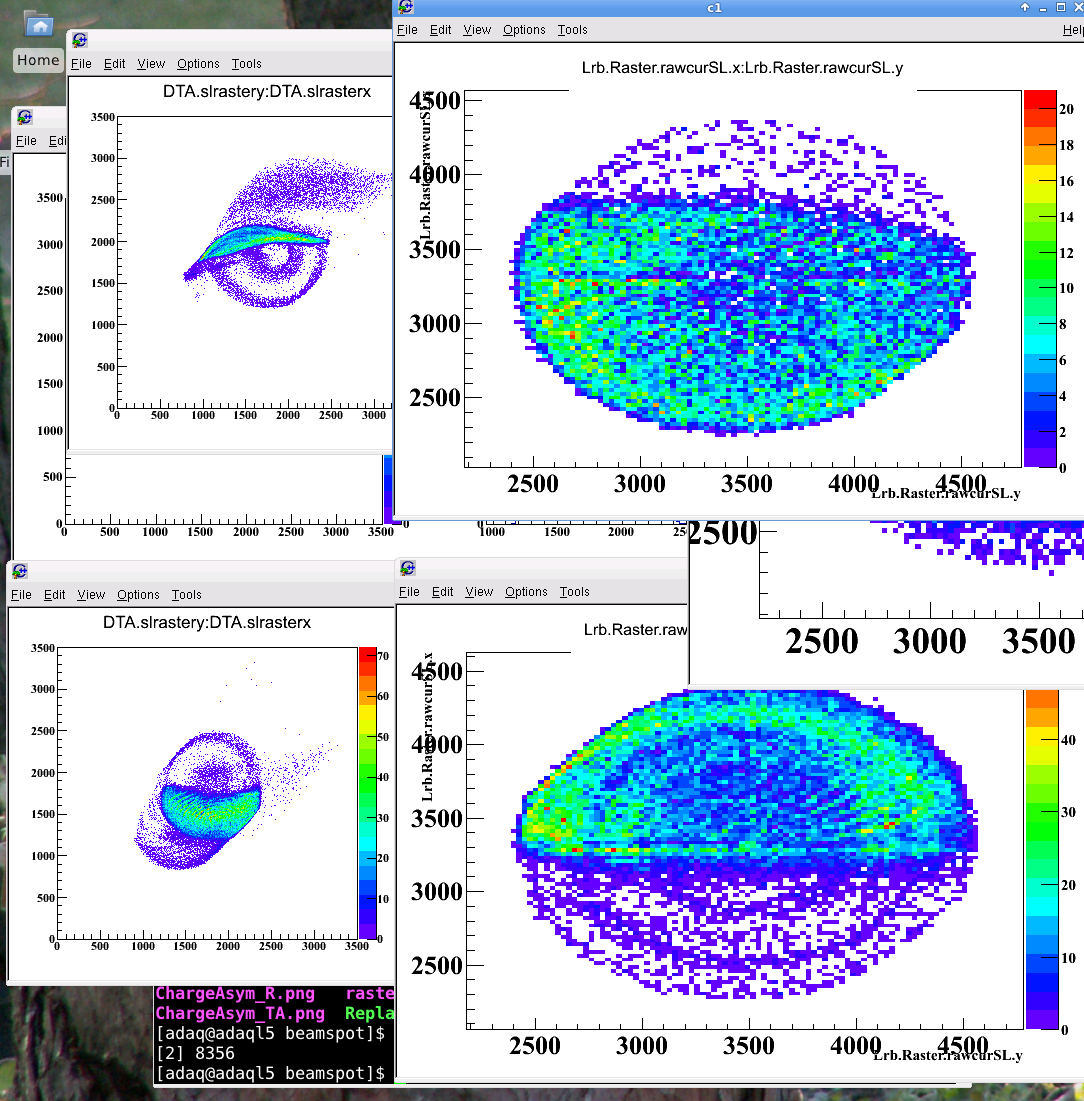
Task: Click the last beamspot prompt in terminal
Action: 270,1073
